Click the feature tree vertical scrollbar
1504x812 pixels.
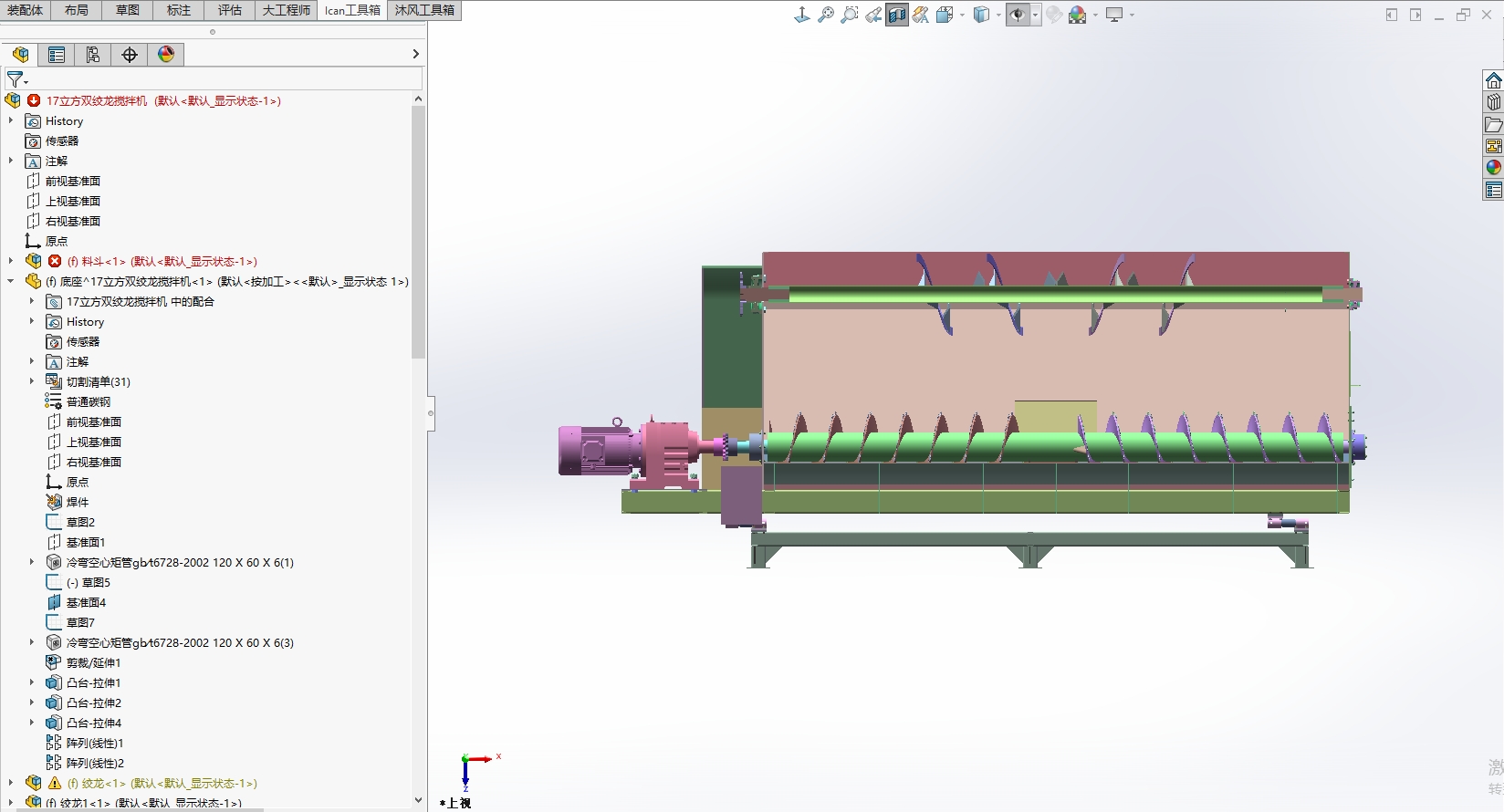tap(418, 233)
